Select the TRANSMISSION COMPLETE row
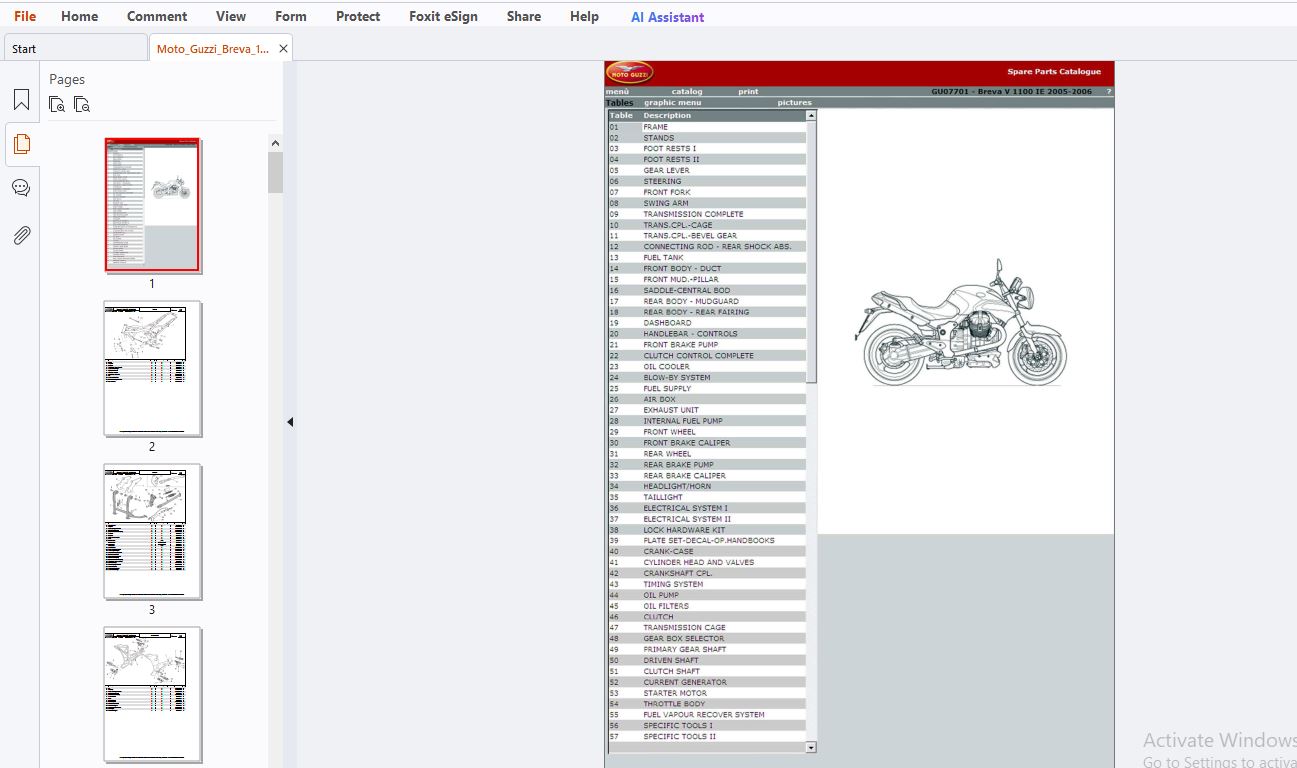Viewport: 1297px width, 768px height. (706, 214)
